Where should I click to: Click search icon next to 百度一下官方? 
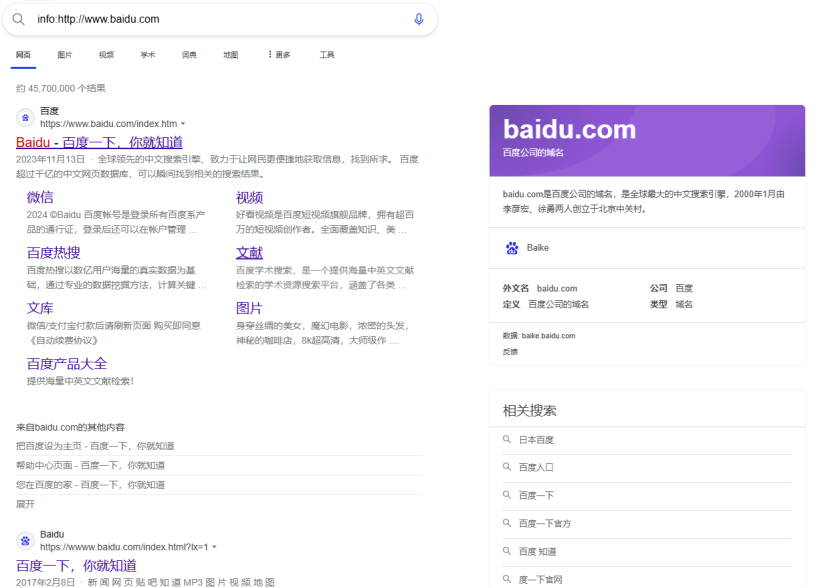tap(507, 523)
